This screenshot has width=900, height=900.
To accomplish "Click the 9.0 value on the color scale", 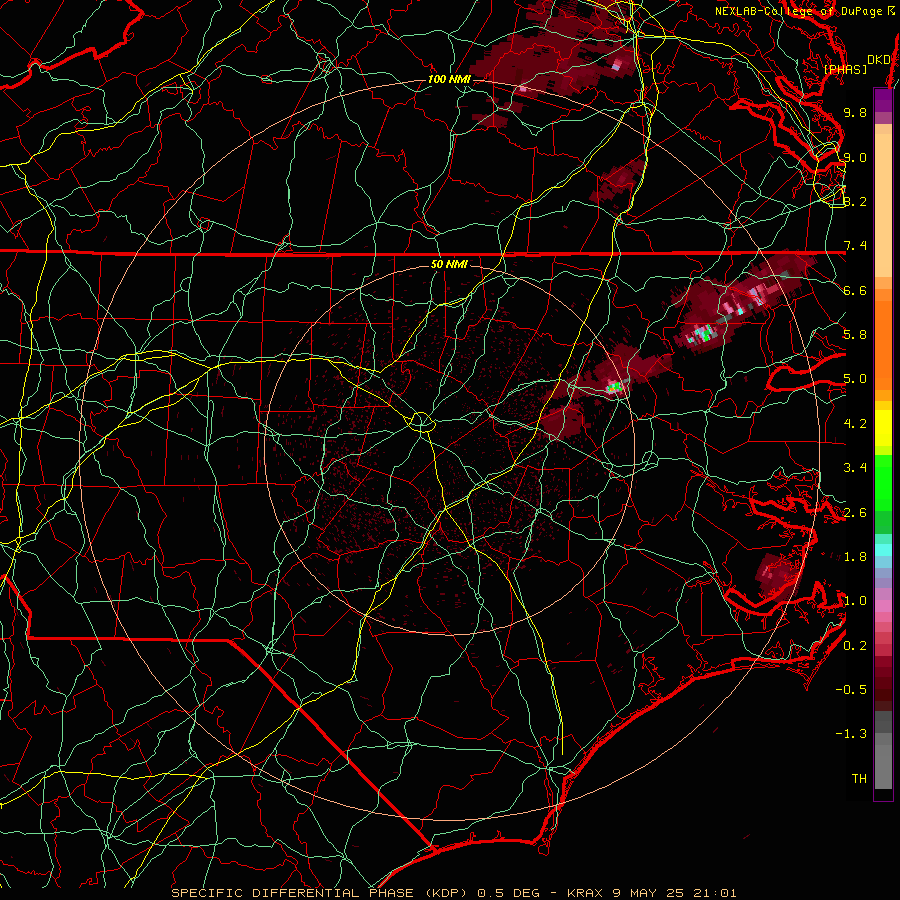I will (x=855, y=157).
